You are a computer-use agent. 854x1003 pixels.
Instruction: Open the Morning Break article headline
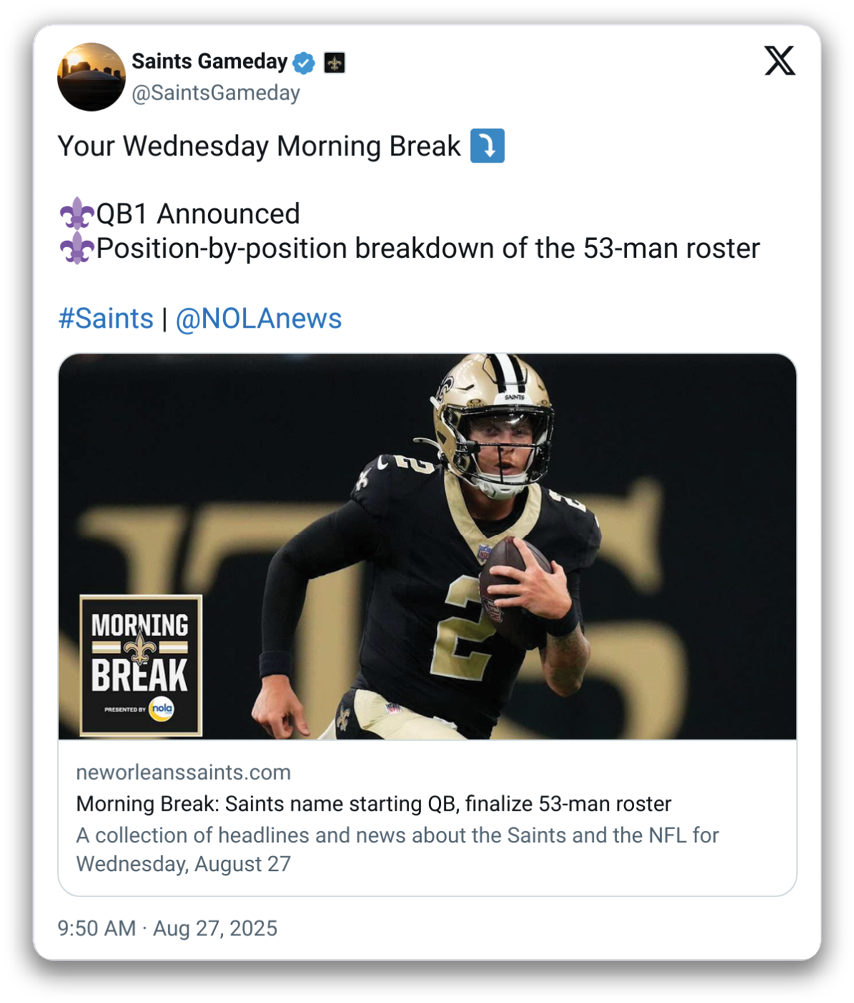pyautogui.click(x=373, y=804)
